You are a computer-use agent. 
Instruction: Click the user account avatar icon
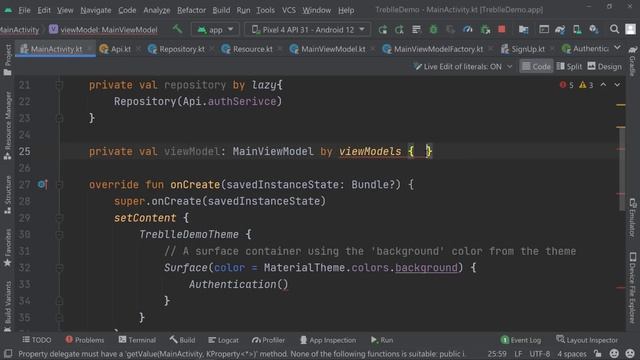click(x=631, y=29)
